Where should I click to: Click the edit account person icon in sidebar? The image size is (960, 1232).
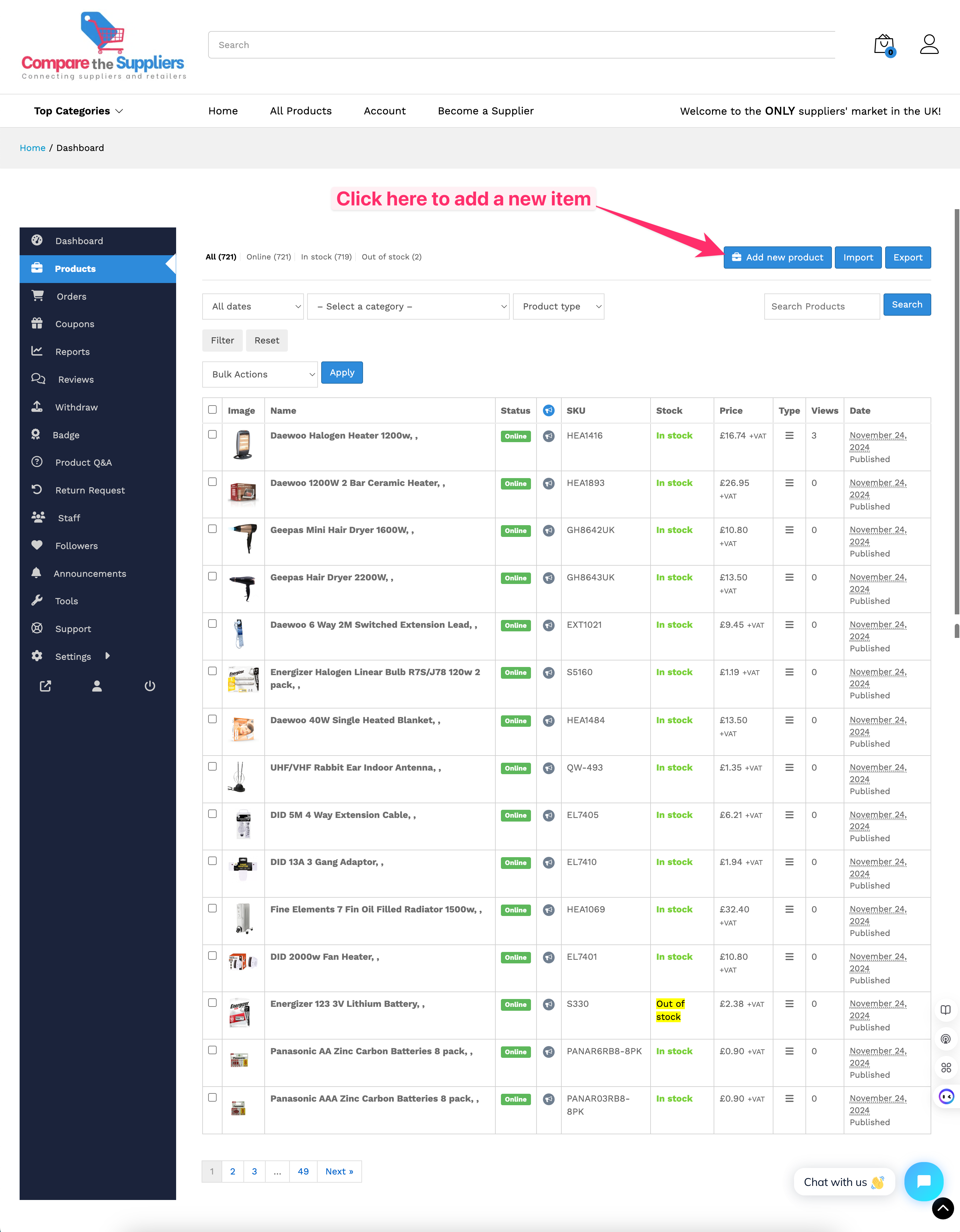pyautogui.click(x=97, y=686)
